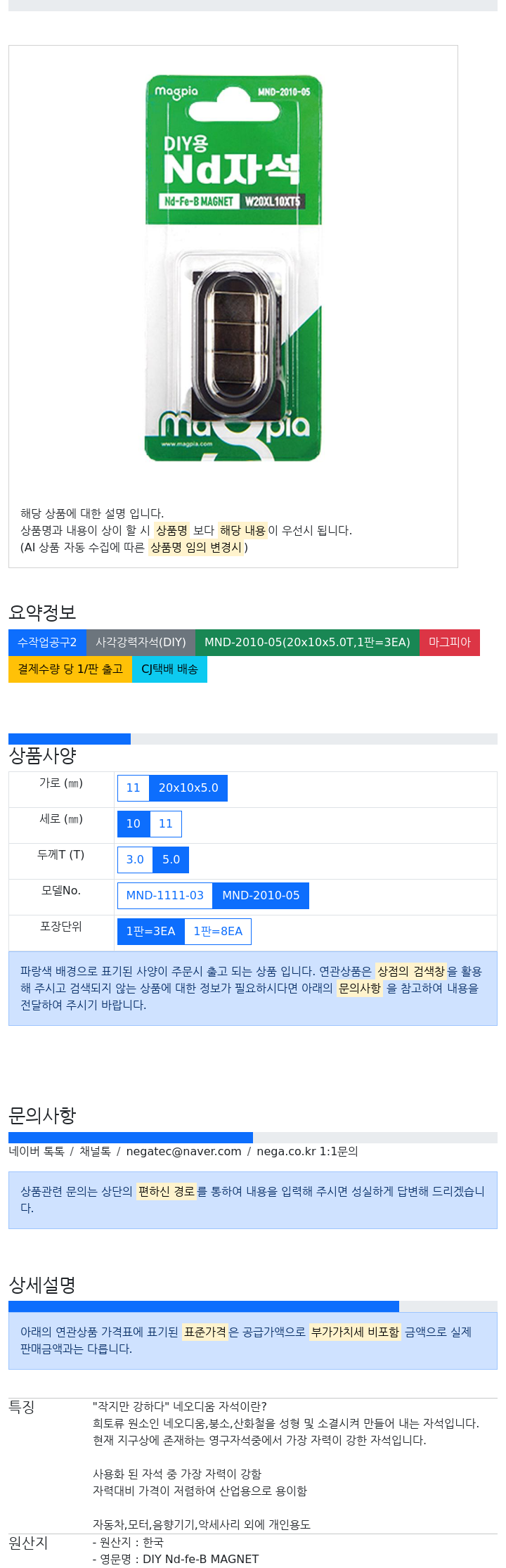Select the 수작업공구2 category tag
Screen dimensions: 506x1568
coord(47,643)
